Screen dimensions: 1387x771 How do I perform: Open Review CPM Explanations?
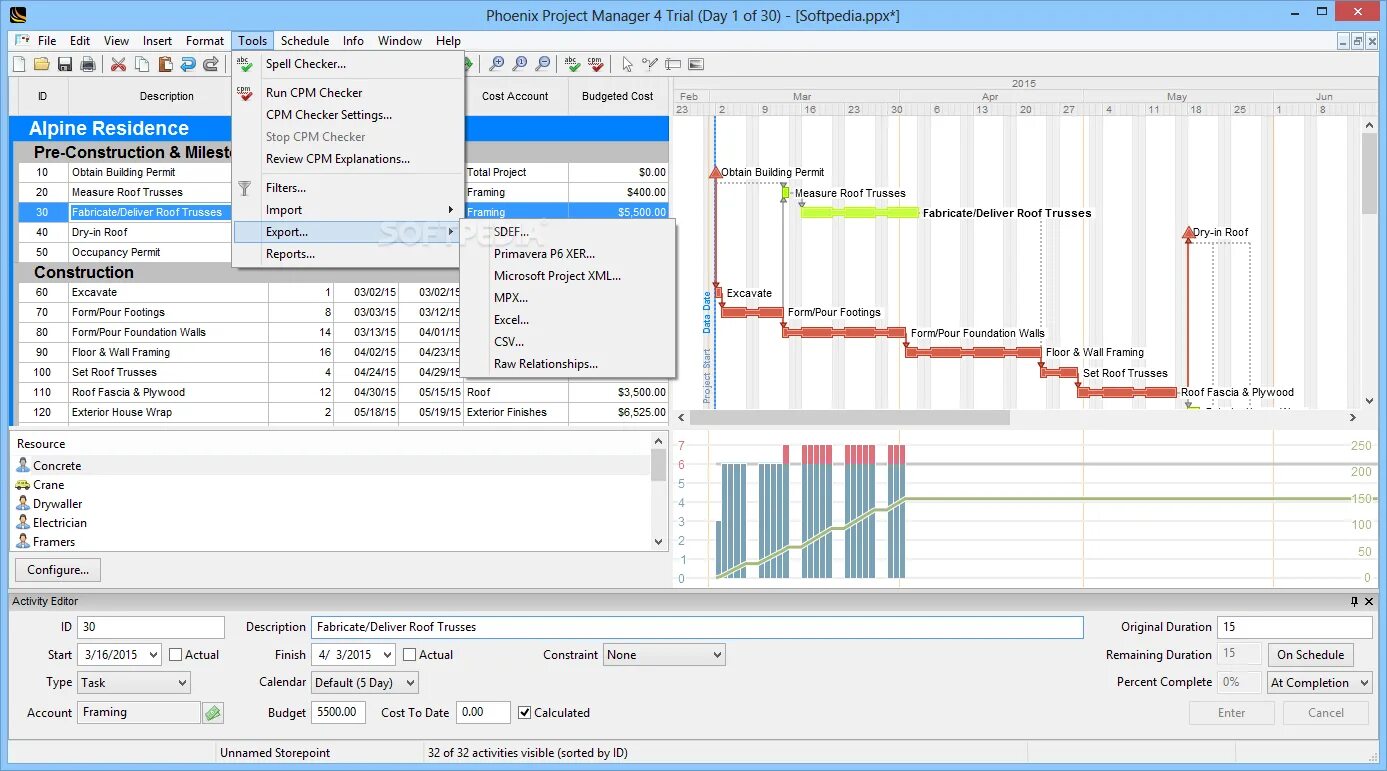point(348,159)
